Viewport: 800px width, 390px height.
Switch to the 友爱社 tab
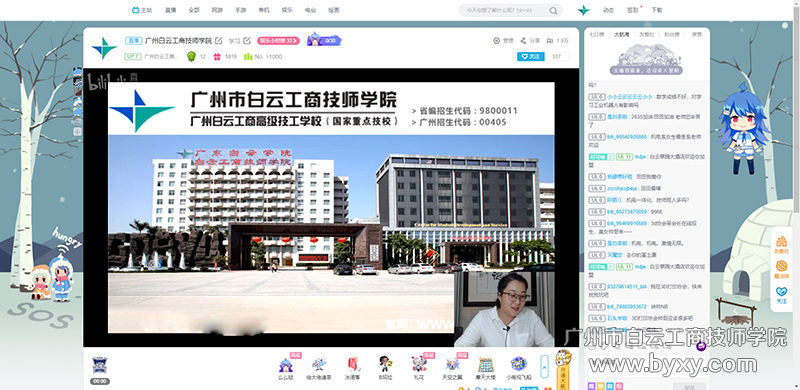pos(646,35)
